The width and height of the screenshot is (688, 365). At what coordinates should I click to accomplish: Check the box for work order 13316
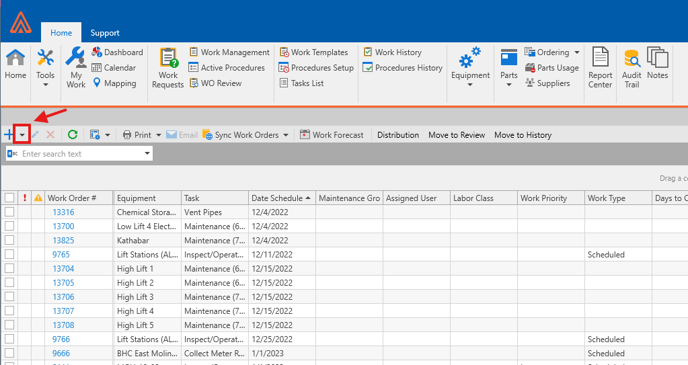point(9,212)
